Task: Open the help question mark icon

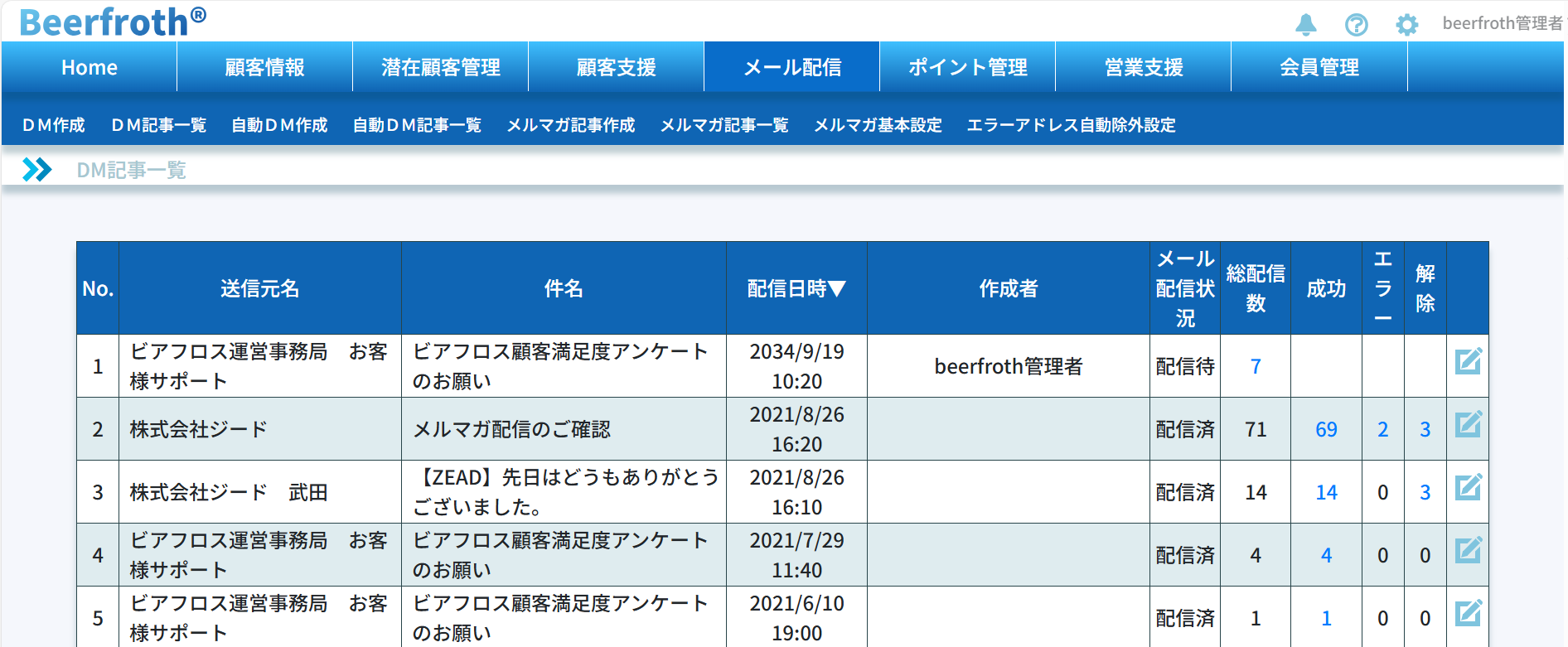Action: click(1356, 25)
